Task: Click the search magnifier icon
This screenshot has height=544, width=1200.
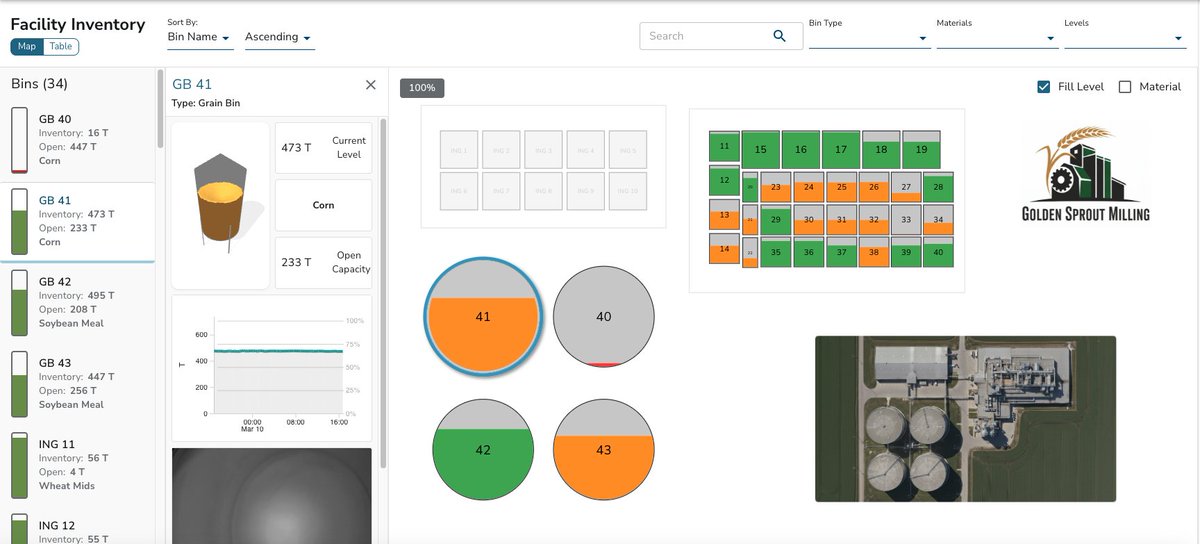Action: pos(780,36)
